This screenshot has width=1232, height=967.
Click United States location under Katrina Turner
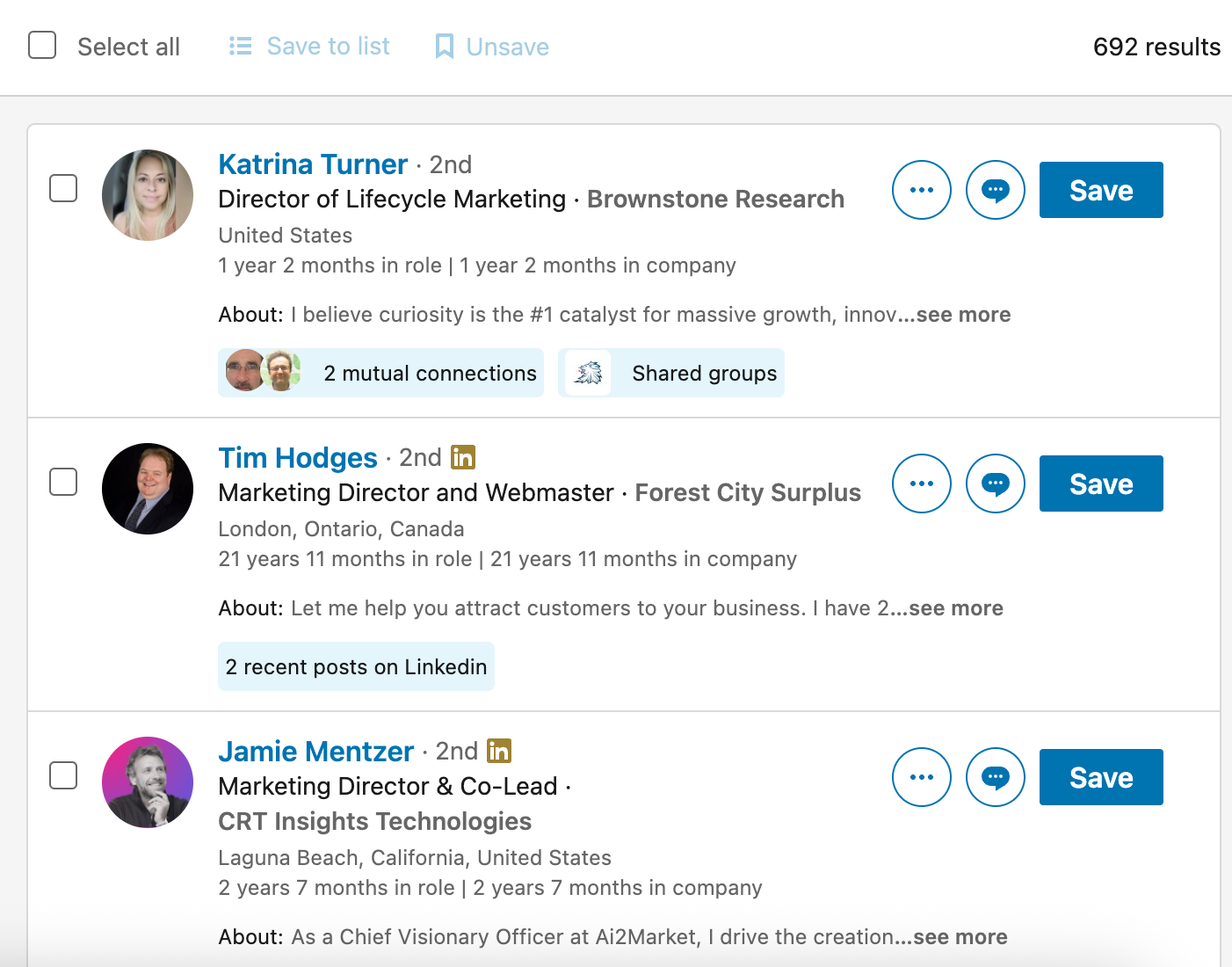click(285, 236)
